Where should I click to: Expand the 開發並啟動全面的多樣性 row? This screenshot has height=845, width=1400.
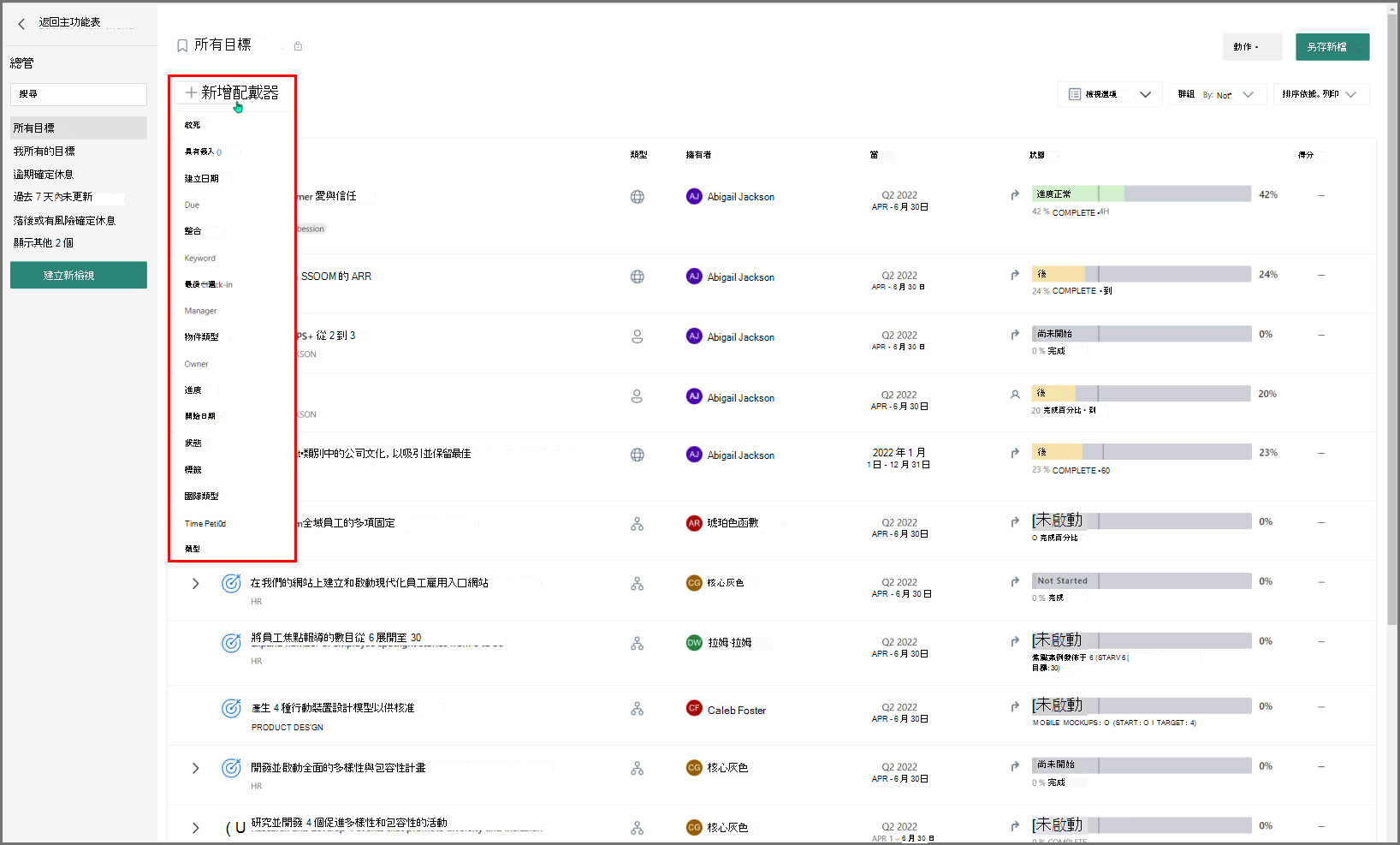195,768
